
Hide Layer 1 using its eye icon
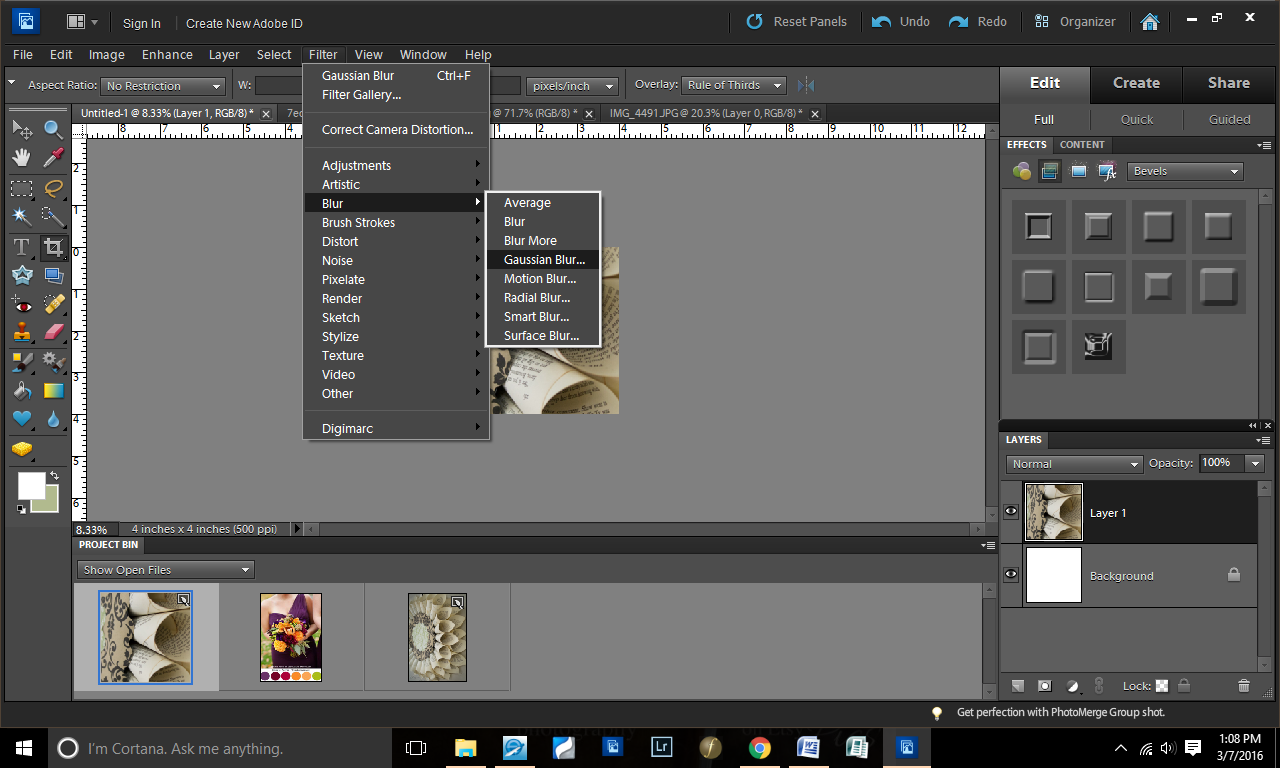pos(1011,512)
